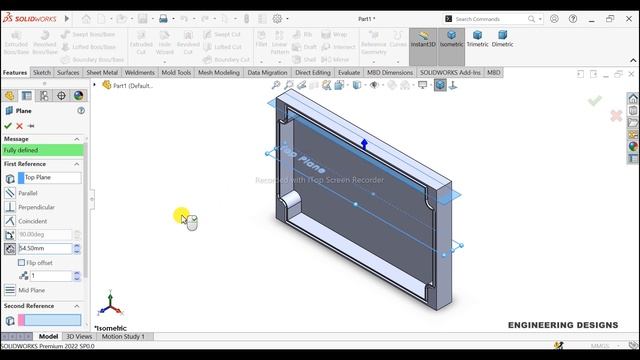This screenshot has width=640, height=360.
Task: Open the SolidWorks Help question icon
Action: pyautogui.click(x=573, y=19)
